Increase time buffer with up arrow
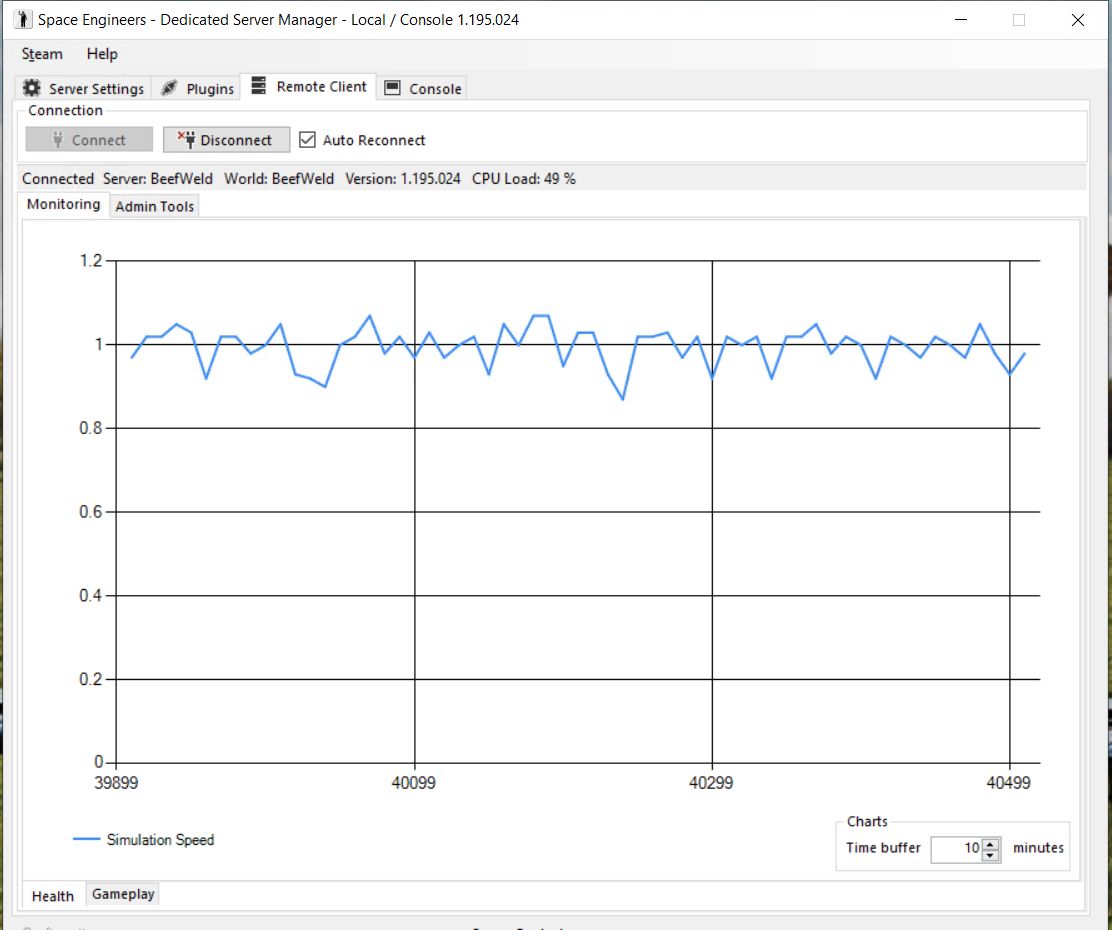 (x=990, y=843)
